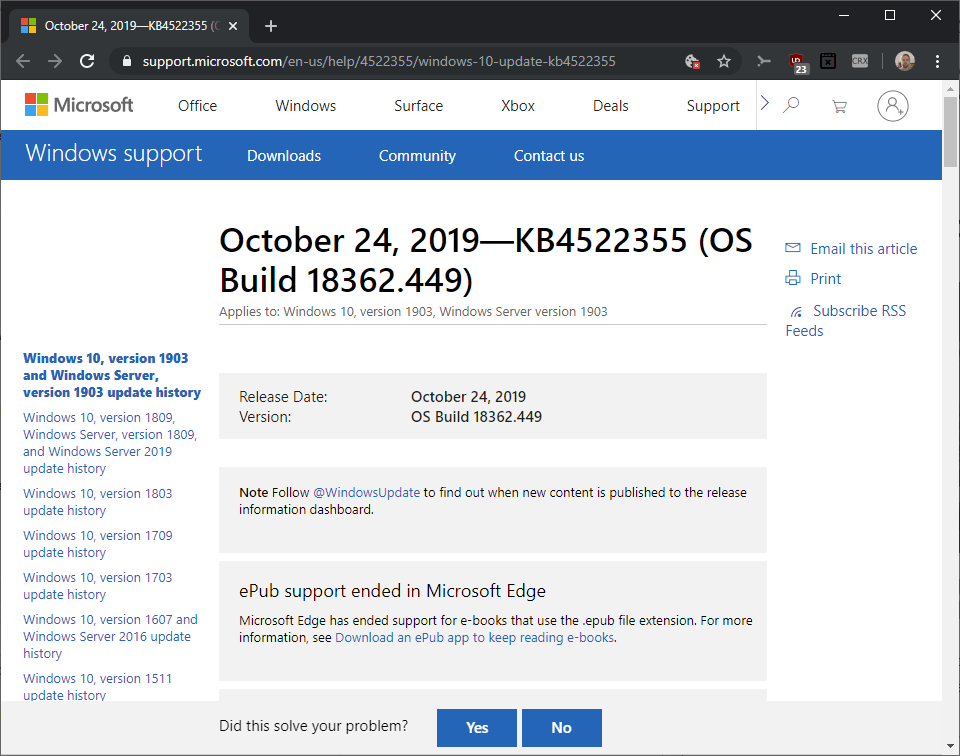Viewport: 960px width, 756px height.
Task: Click 'ePub support ended in Microsoft Edge' heading
Action: [392, 591]
